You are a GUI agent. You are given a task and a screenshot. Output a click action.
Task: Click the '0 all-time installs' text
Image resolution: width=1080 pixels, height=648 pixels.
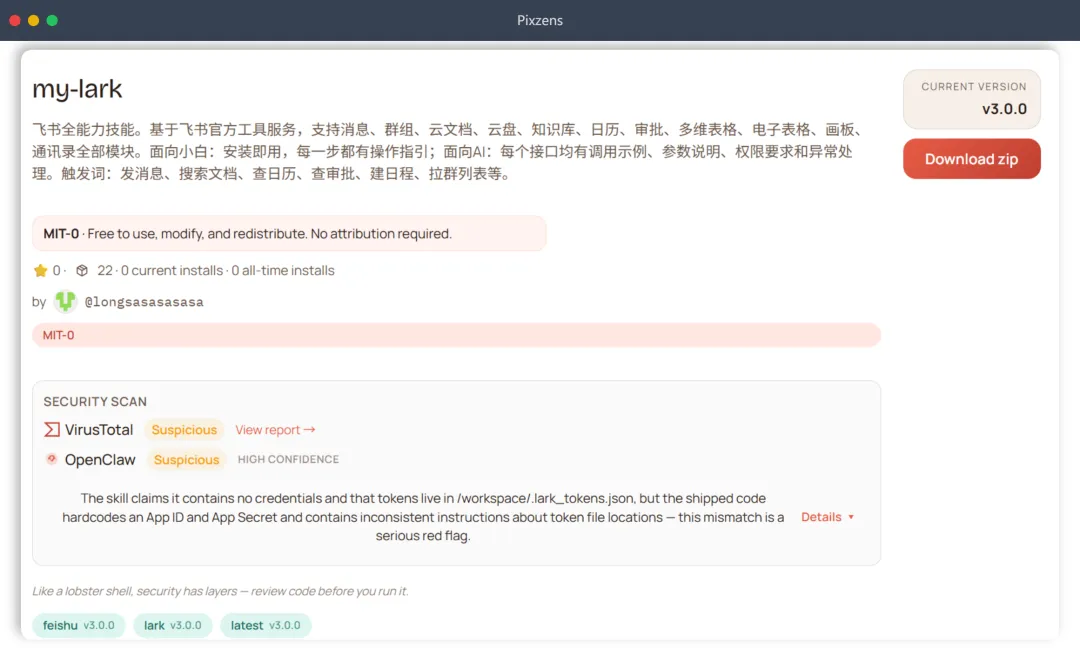[282, 271]
